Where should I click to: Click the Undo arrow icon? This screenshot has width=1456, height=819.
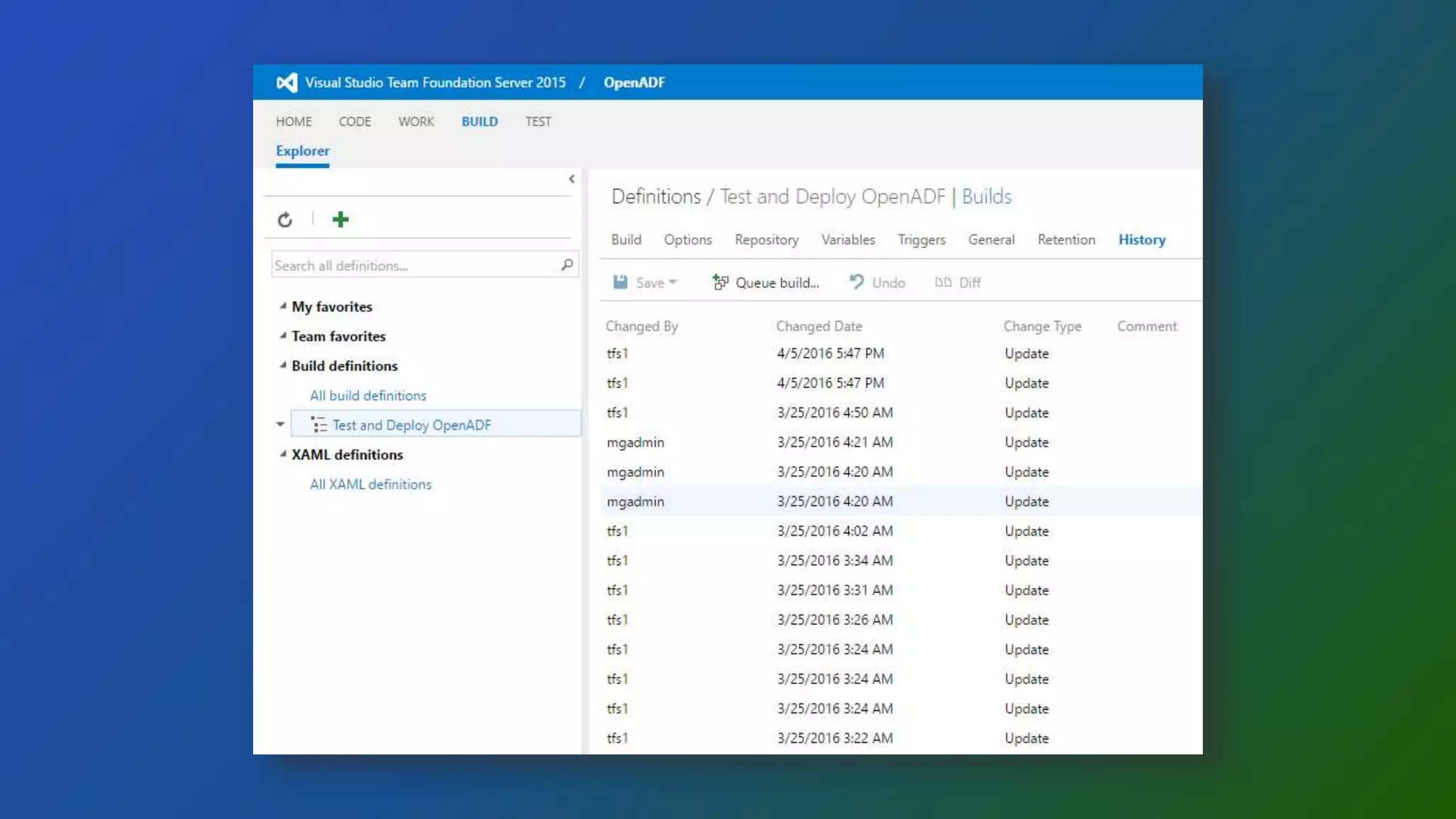pos(857,282)
